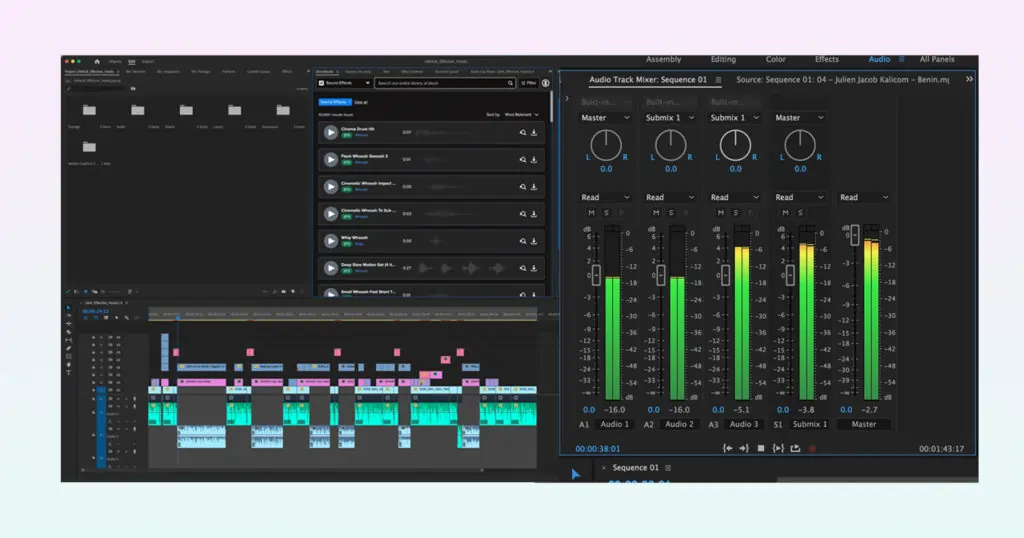The height and width of the screenshot is (538, 1024).
Task: Switch to the Effects workspace tab
Action: point(827,60)
